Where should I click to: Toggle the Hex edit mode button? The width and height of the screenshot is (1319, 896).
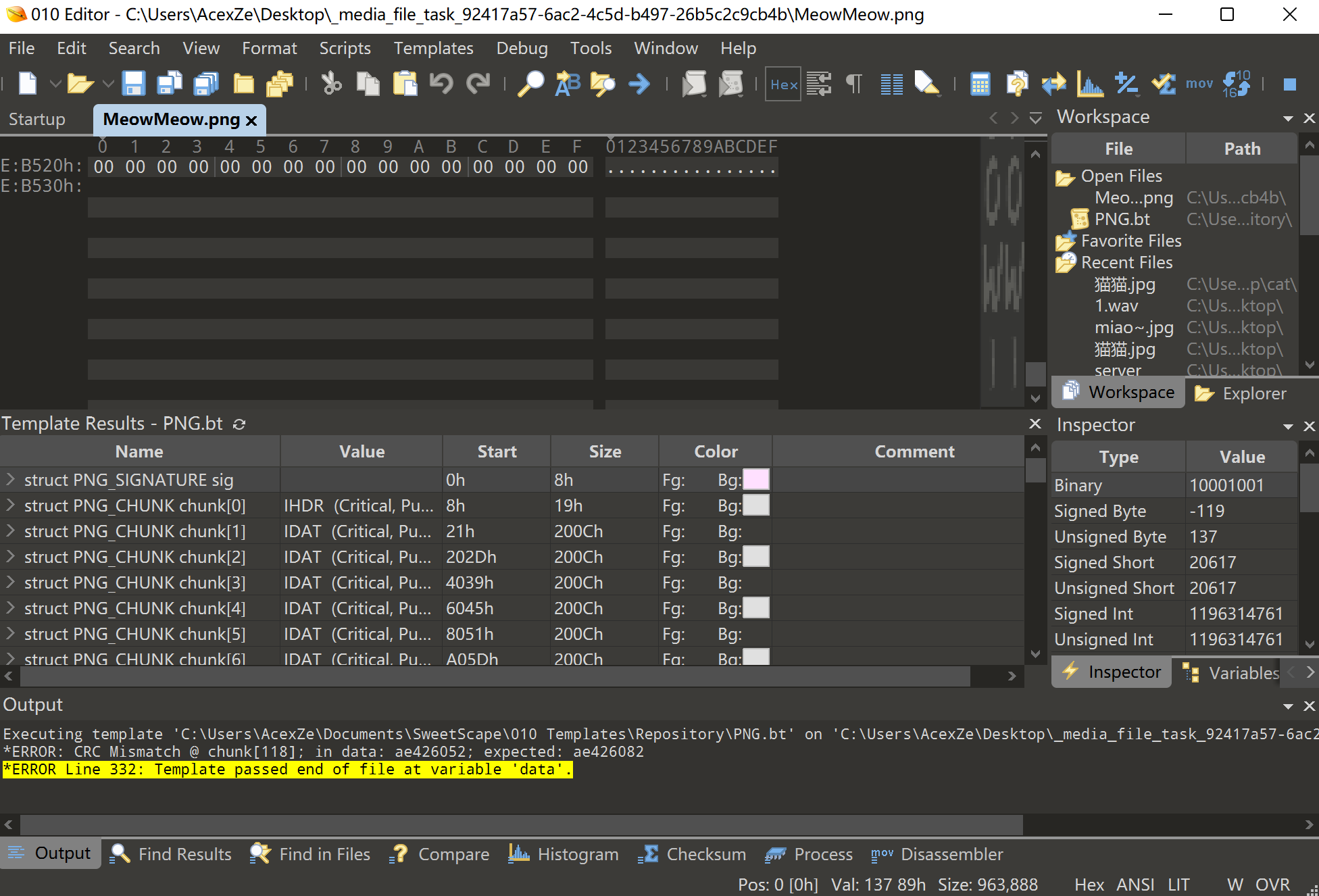click(783, 84)
